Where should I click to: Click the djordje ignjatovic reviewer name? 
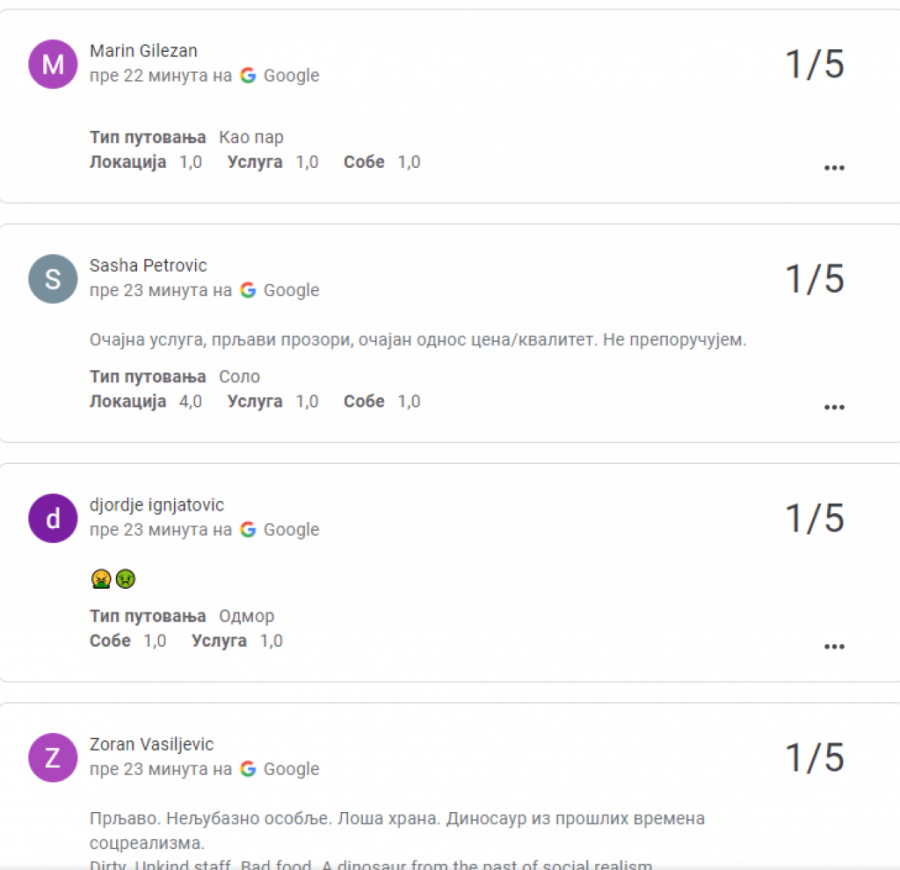pyautogui.click(x=157, y=505)
